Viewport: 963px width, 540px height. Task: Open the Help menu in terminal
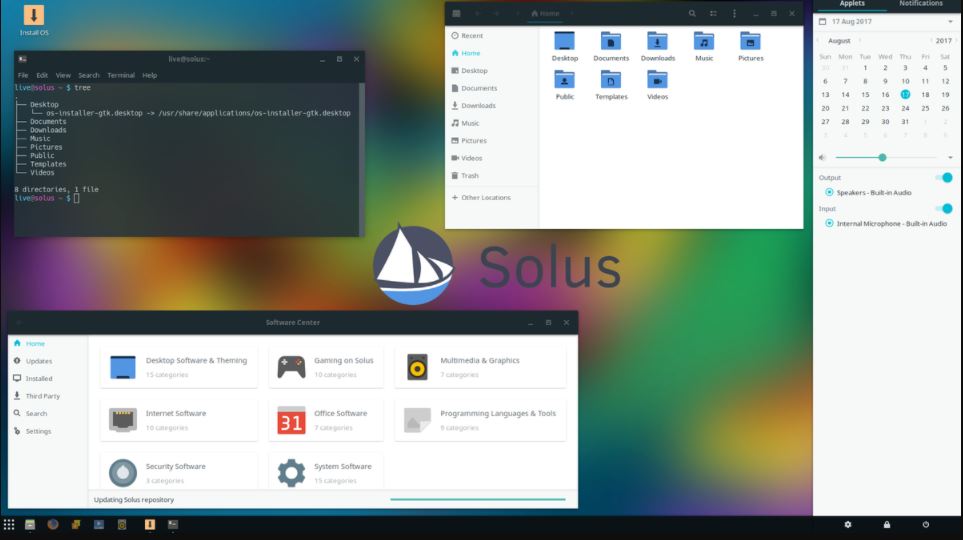click(x=150, y=75)
